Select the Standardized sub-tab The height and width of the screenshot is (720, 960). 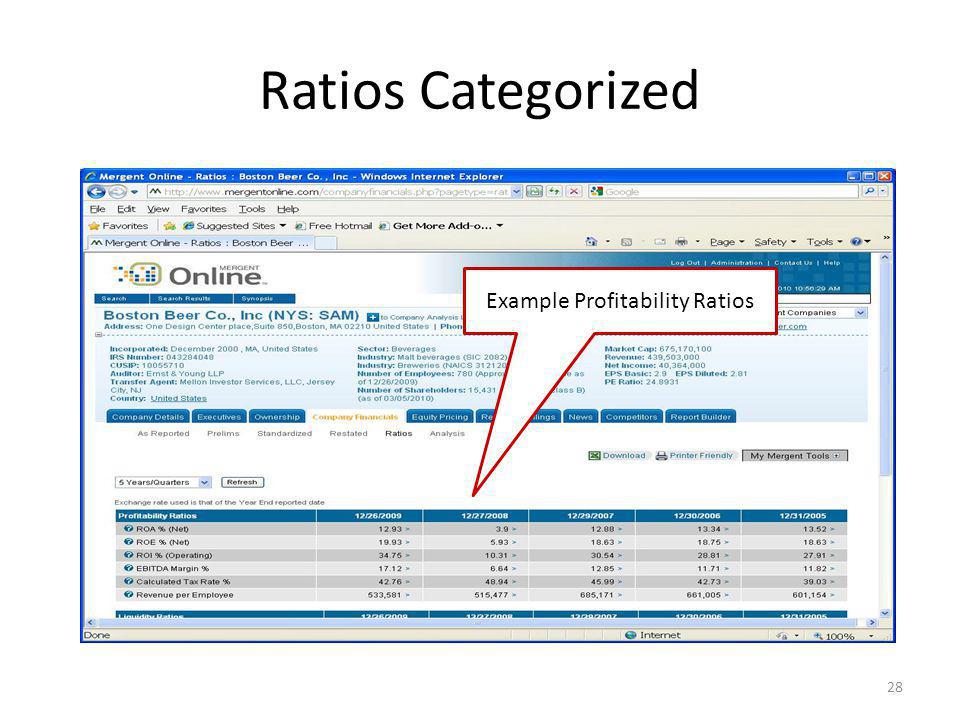click(284, 433)
